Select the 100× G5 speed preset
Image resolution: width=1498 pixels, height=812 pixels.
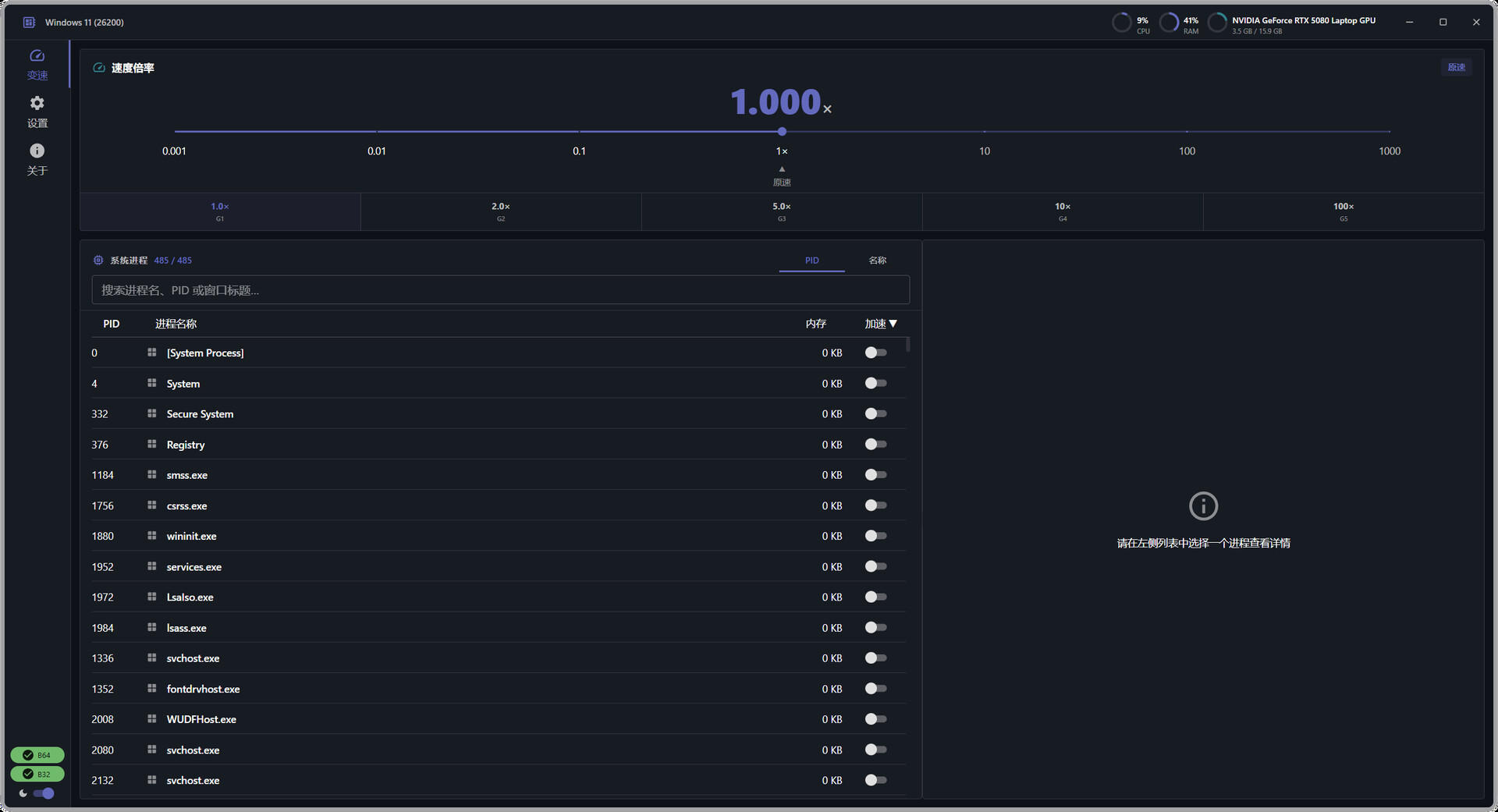click(x=1344, y=211)
